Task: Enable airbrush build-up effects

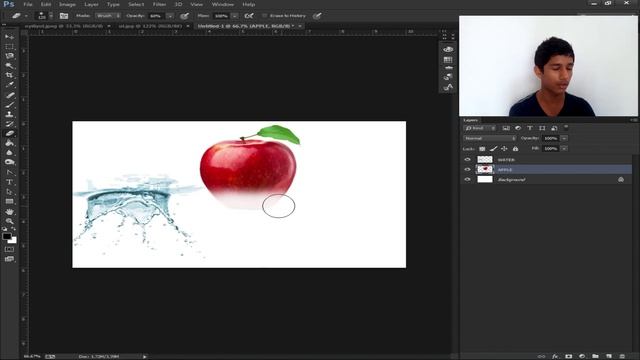Action: [249, 16]
